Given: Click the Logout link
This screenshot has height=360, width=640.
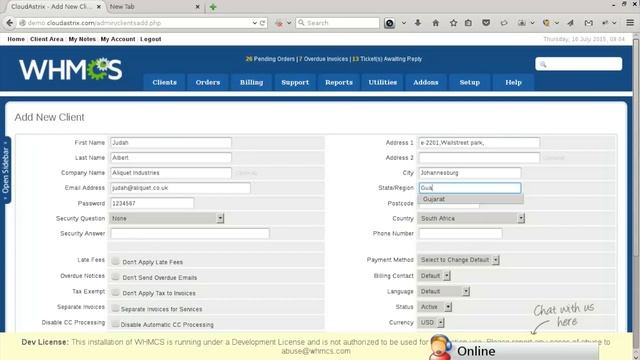Looking at the screenshot, I should tap(151, 39).
